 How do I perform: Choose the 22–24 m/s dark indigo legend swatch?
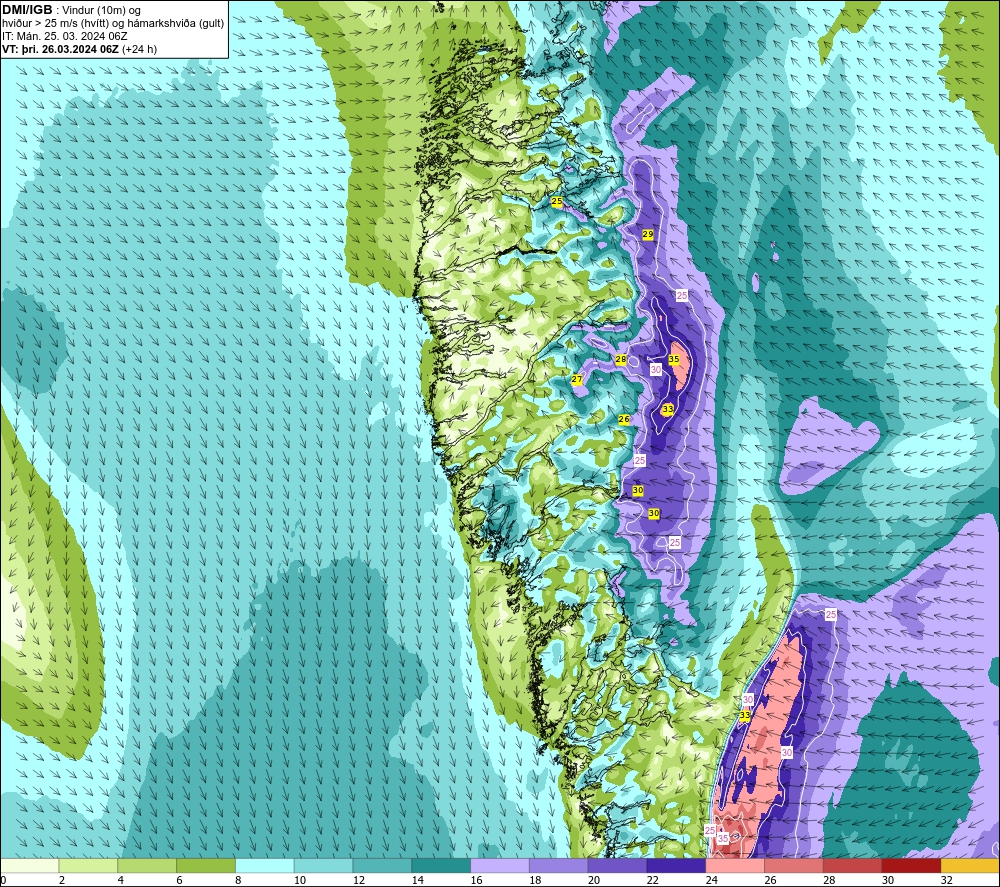[676, 865]
